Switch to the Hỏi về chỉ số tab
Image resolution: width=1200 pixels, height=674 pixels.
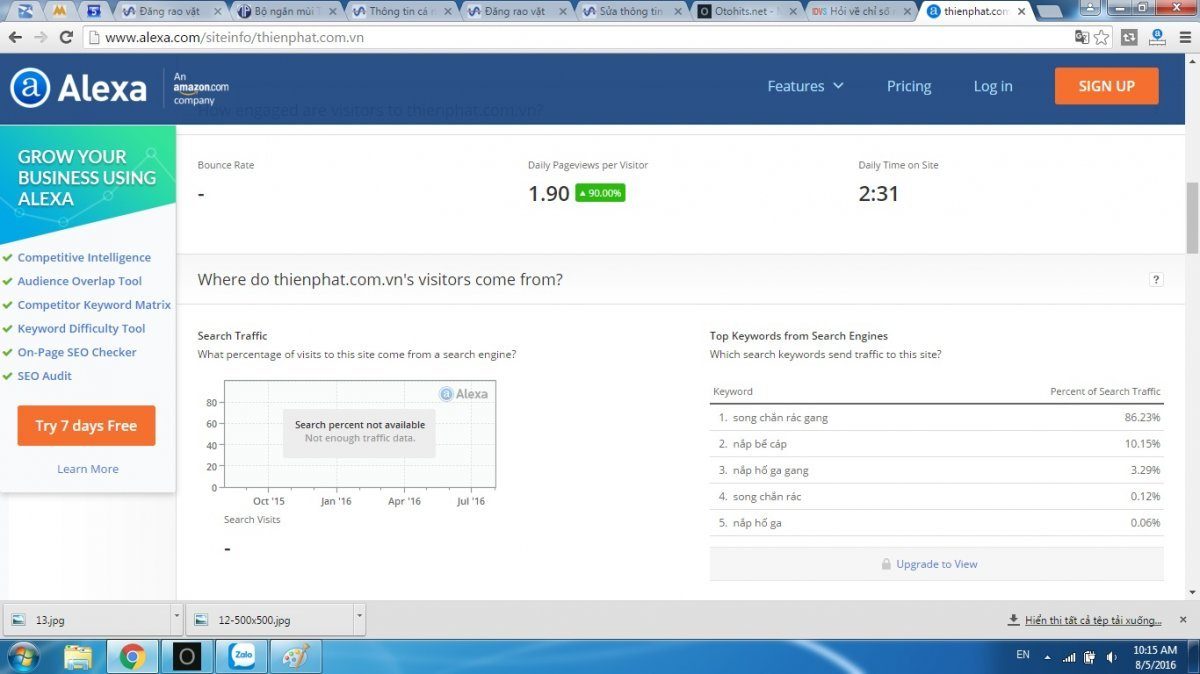click(x=861, y=11)
